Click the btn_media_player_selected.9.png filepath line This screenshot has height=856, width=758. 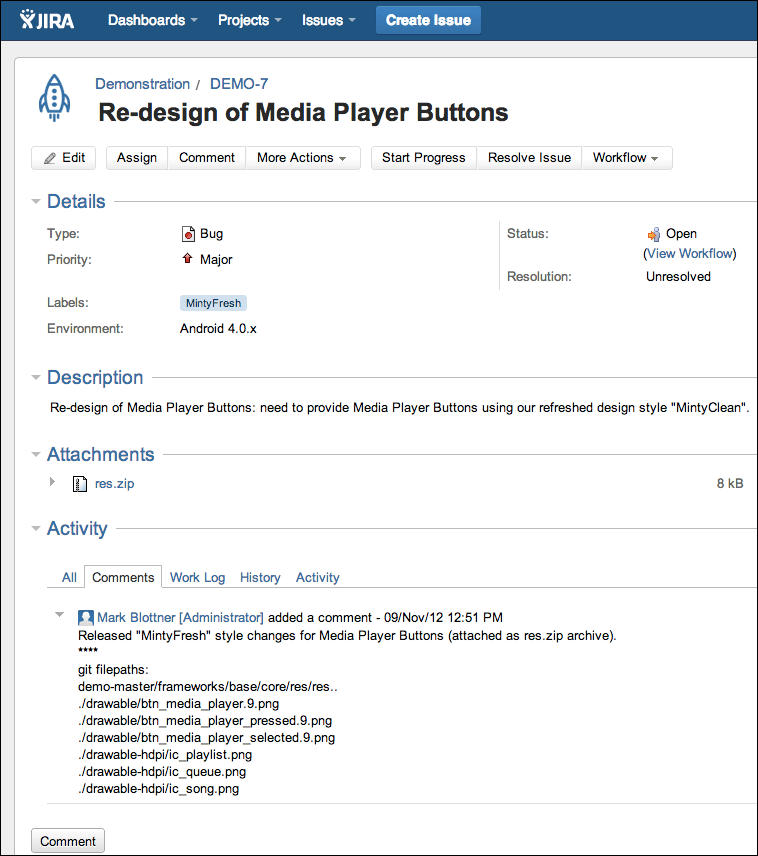[206, 738]
